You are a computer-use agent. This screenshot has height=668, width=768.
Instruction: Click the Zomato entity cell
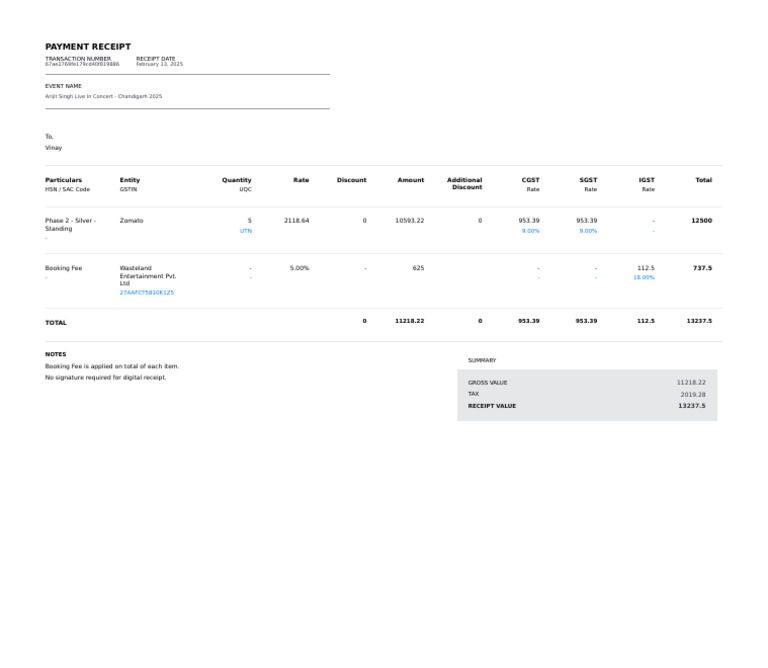click(x=131, y=220)
